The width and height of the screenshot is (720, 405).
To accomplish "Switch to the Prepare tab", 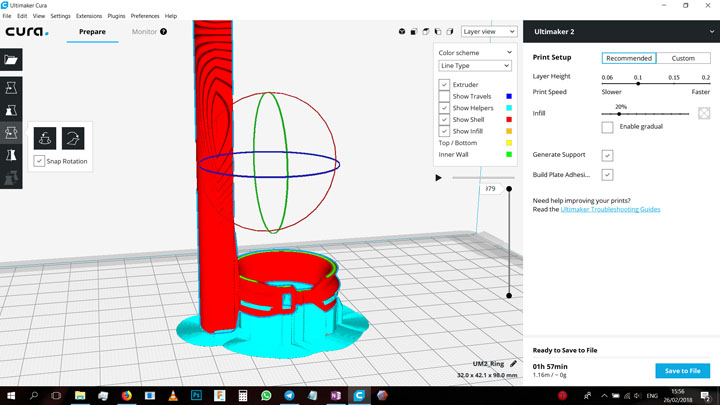I will tap(92, 32).
